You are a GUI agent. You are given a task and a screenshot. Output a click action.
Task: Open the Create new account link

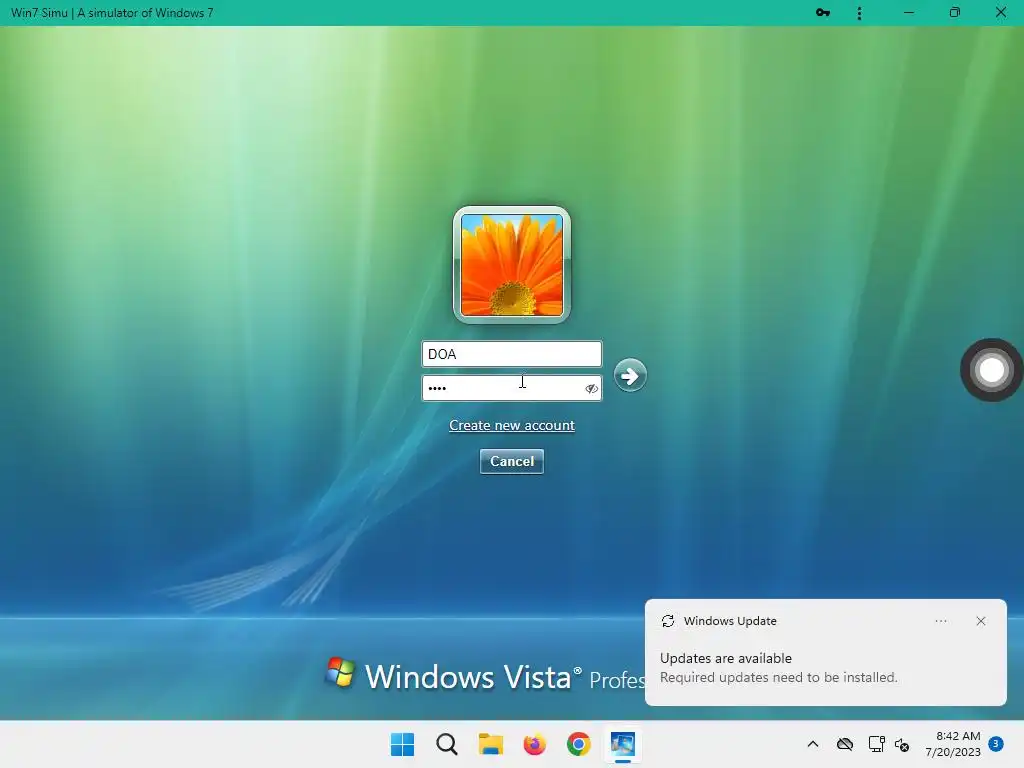pyautogui.click(x=512, y=425)
